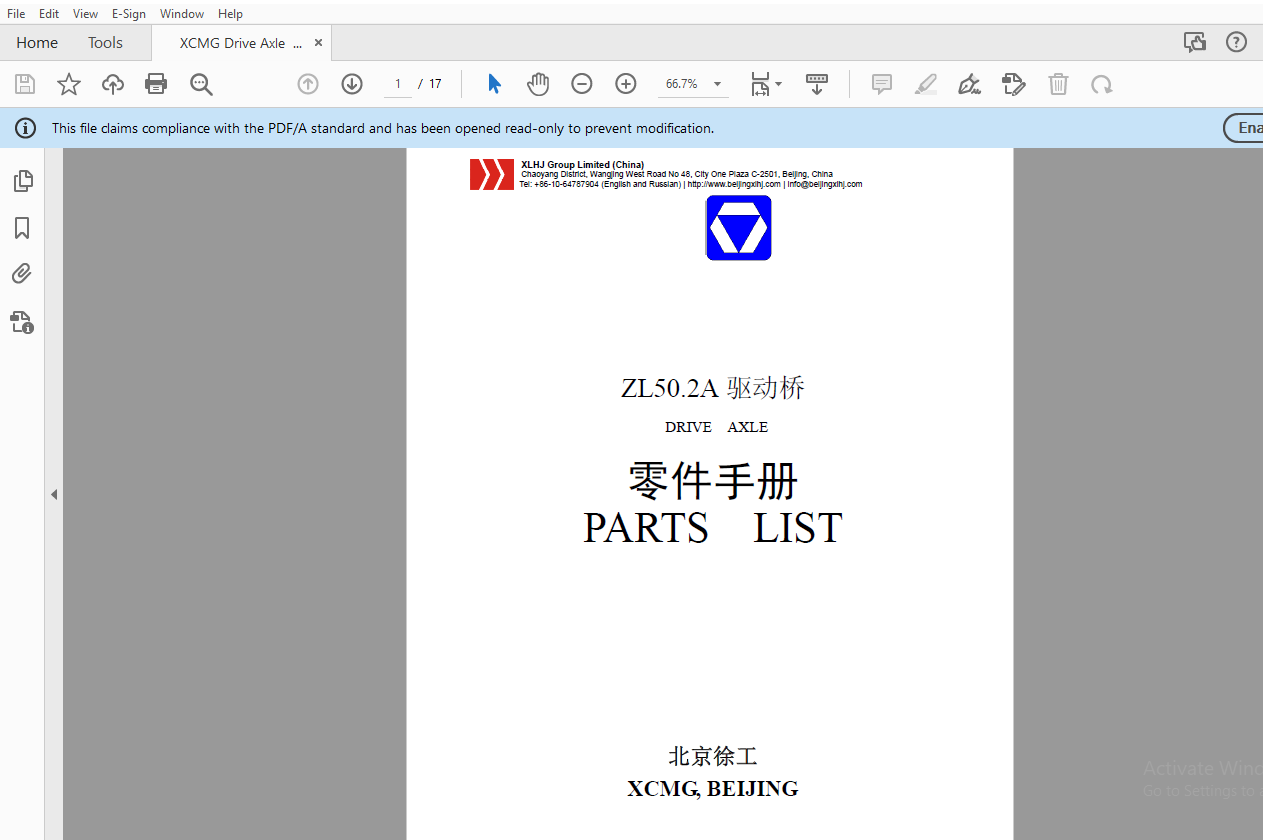Zoom in with plus icon
Viewport: 1263px width, 840px height.
click(x=626, y=84)
